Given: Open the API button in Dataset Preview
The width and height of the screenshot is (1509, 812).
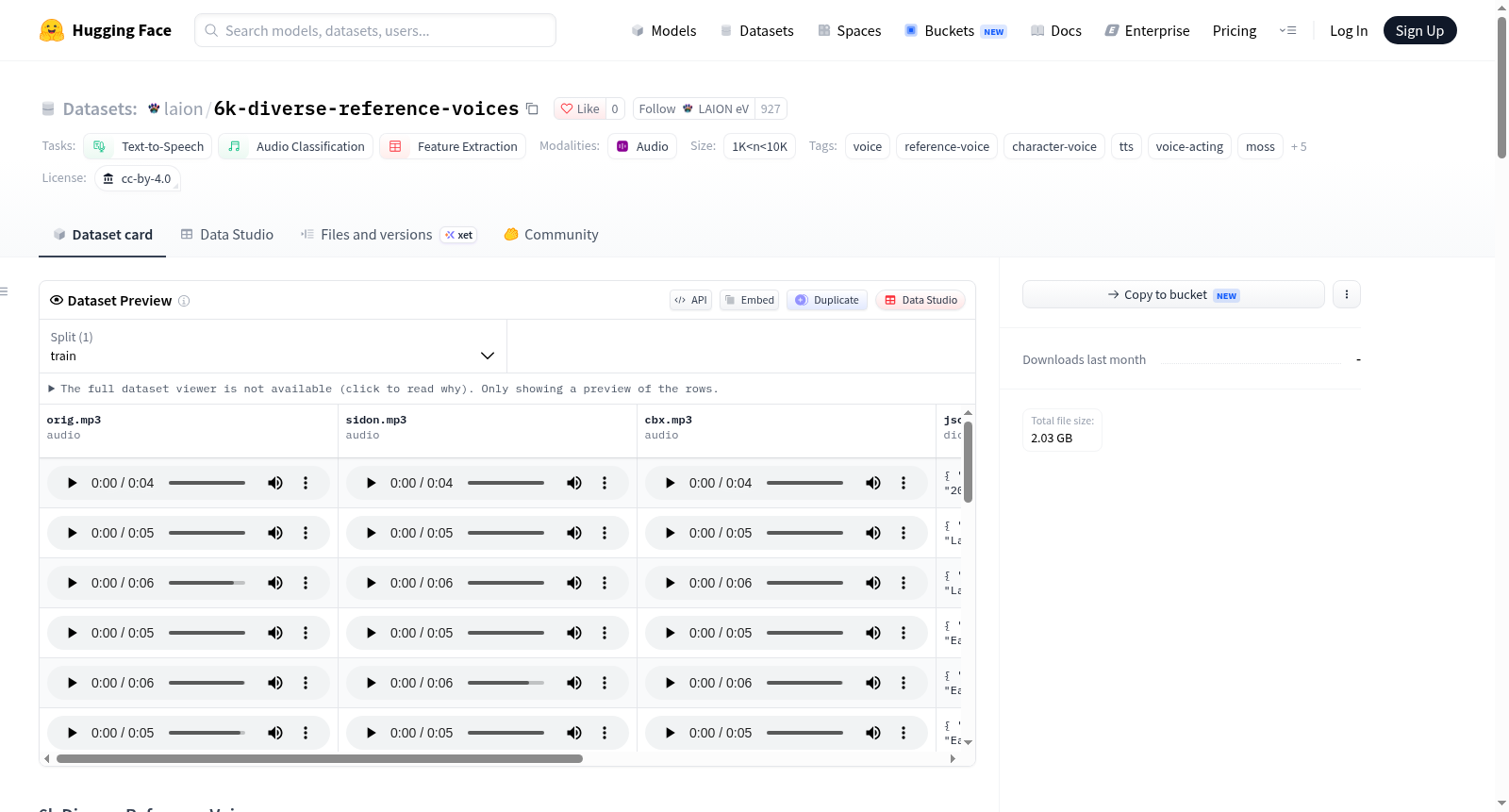Looking at the screenshot, I should 690,300.
